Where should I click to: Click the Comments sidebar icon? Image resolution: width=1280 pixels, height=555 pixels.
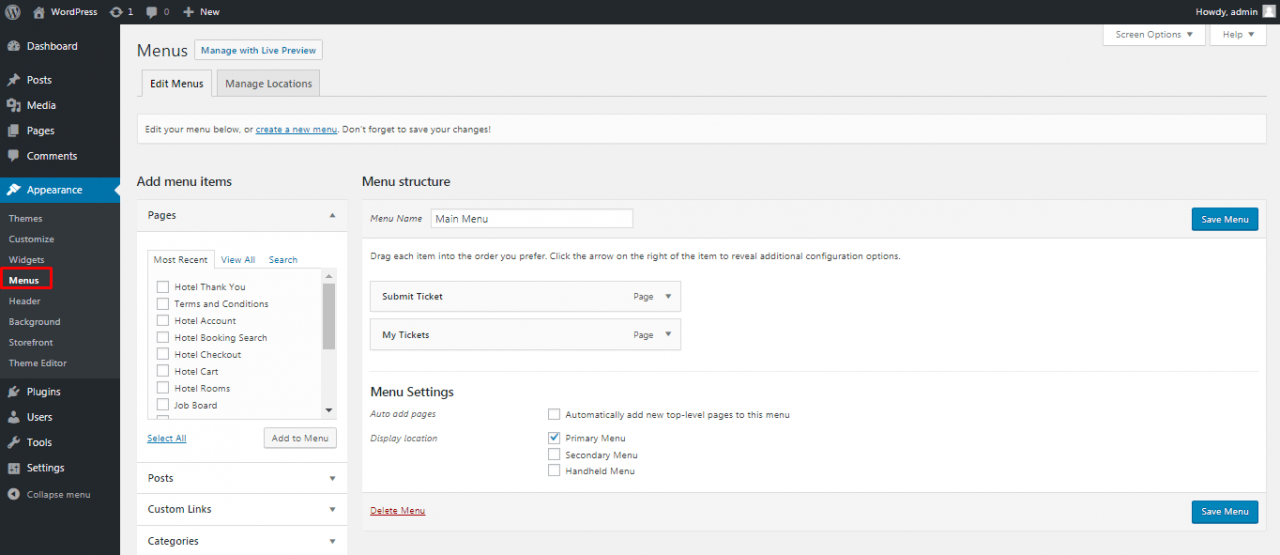click(x=13, y=156)
